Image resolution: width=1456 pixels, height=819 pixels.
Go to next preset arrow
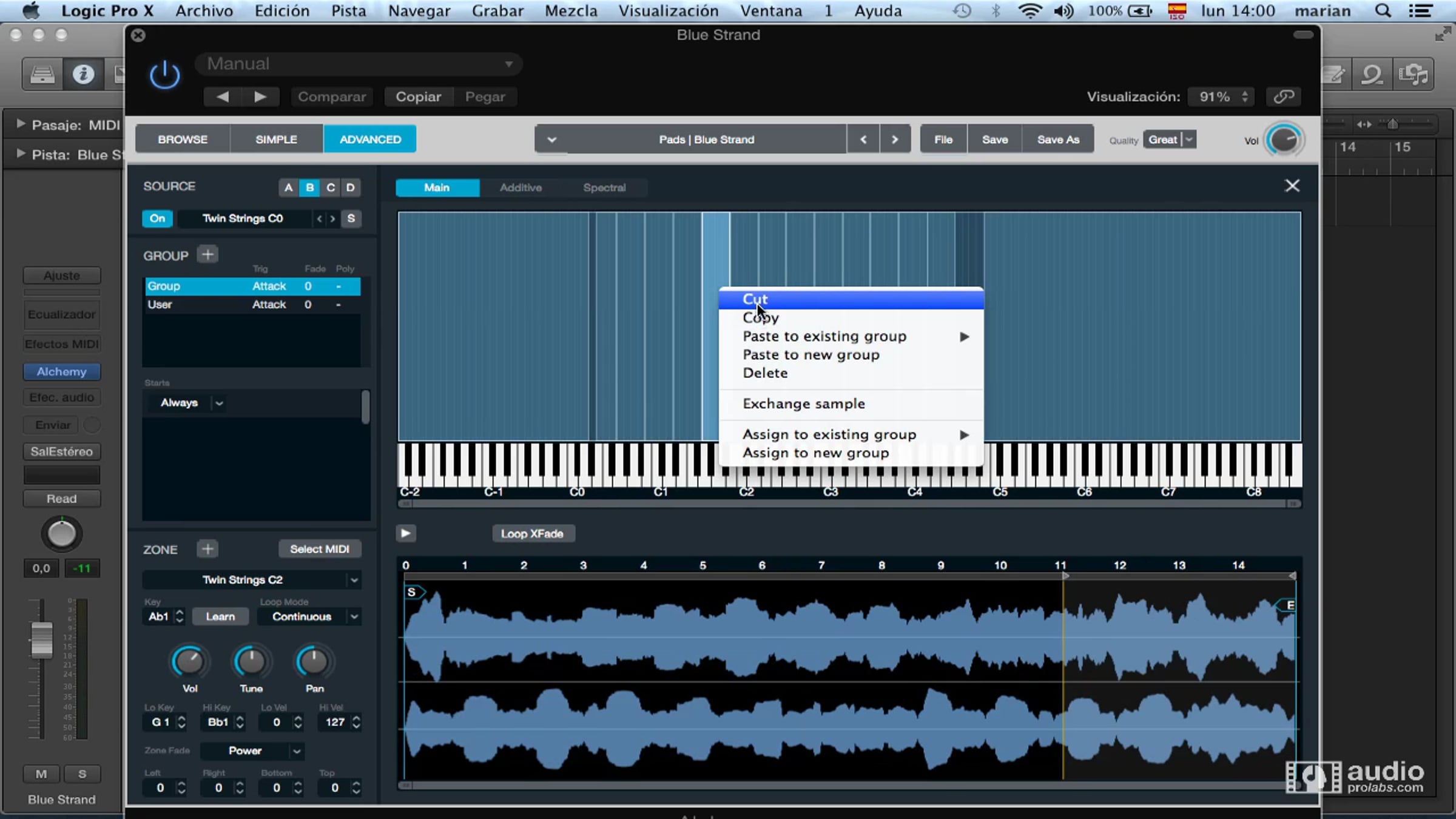pyautogui.click(x=894, y=140)
